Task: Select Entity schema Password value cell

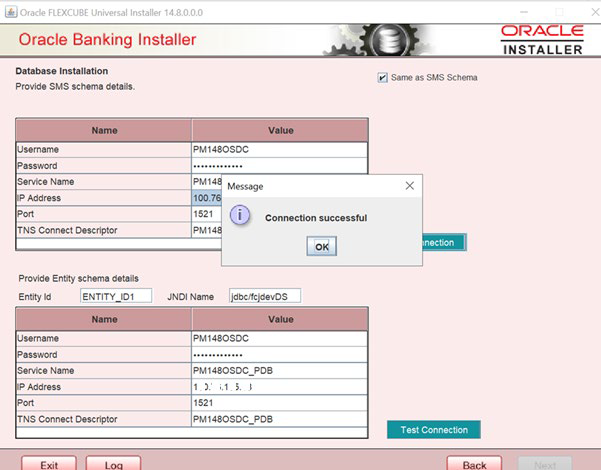Action: coord(280,354)
